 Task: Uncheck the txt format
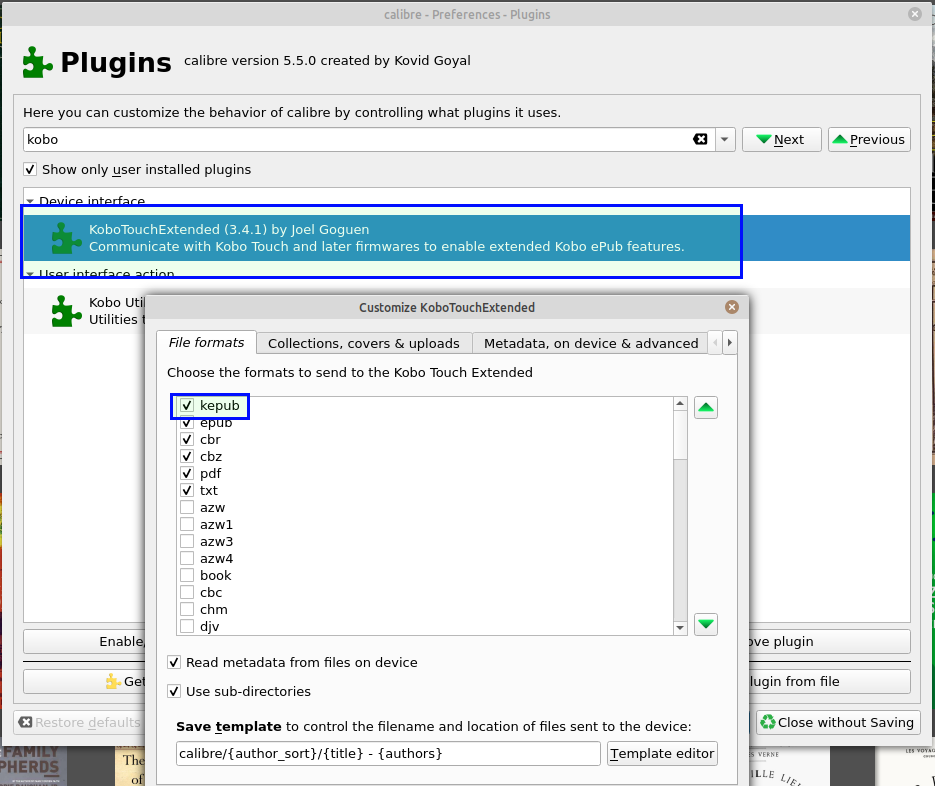click(187, 491)
